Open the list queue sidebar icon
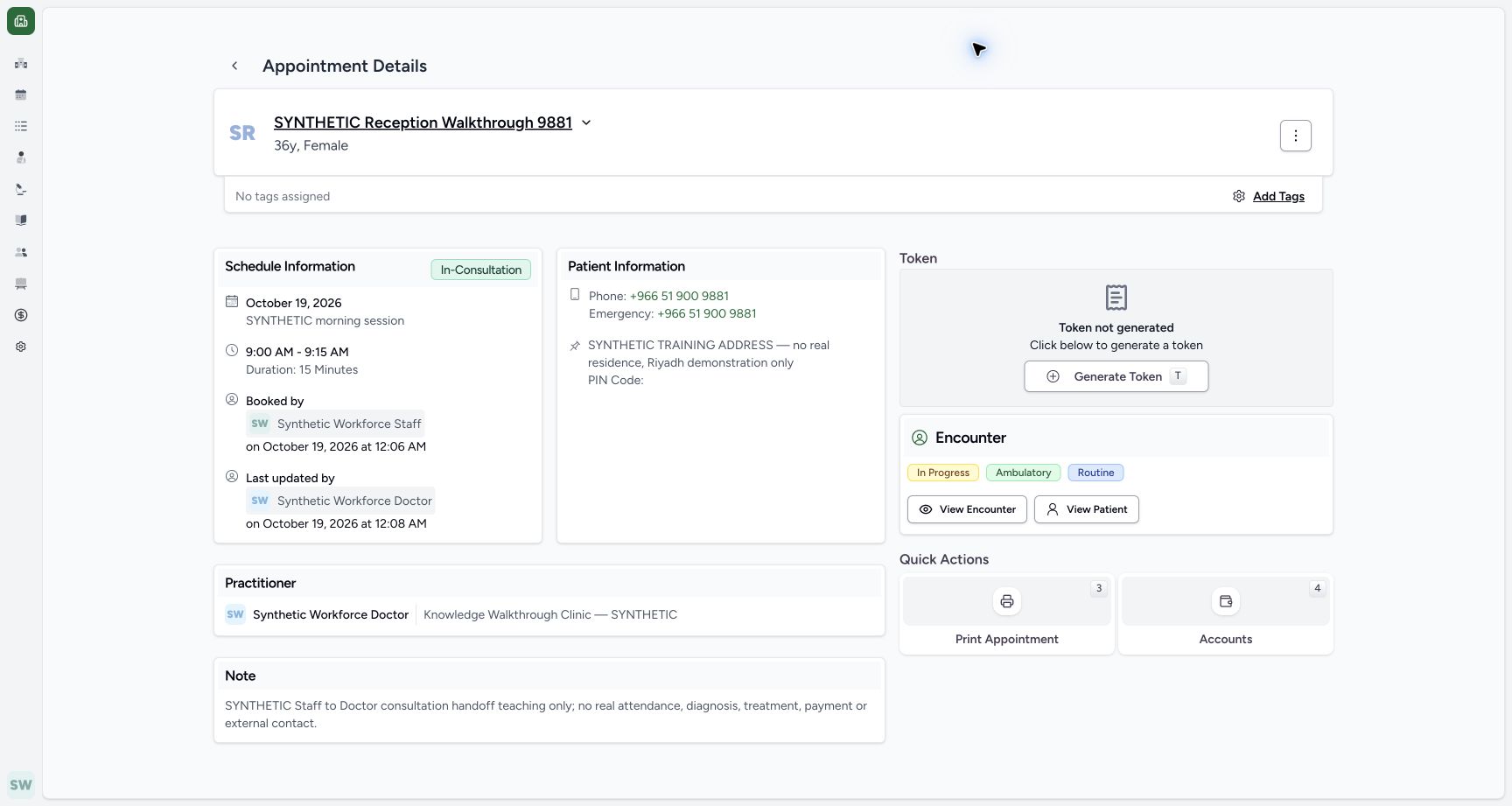1512x806 pixels. tap(21, 126)
